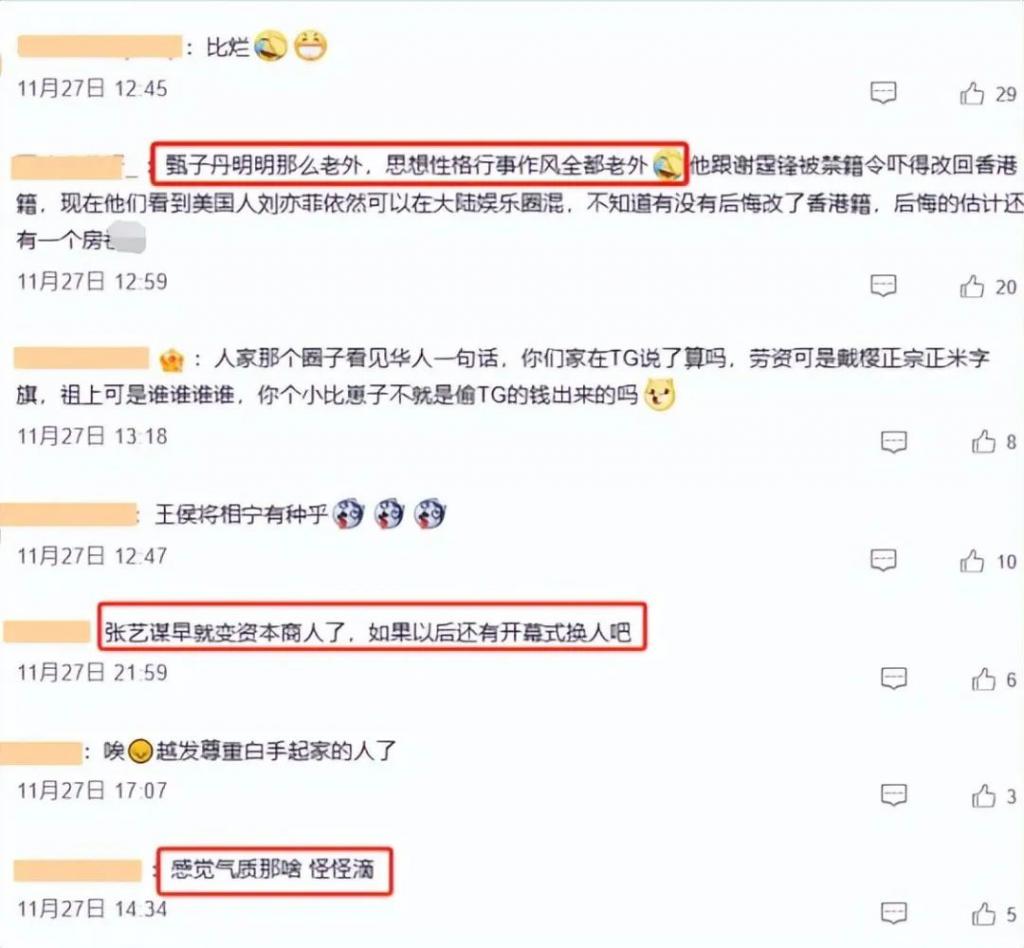This screenshot has width=1024, height=948.
Task: Click reply icon on 感觉气质那啥 comment
Action: click(893, 913)
